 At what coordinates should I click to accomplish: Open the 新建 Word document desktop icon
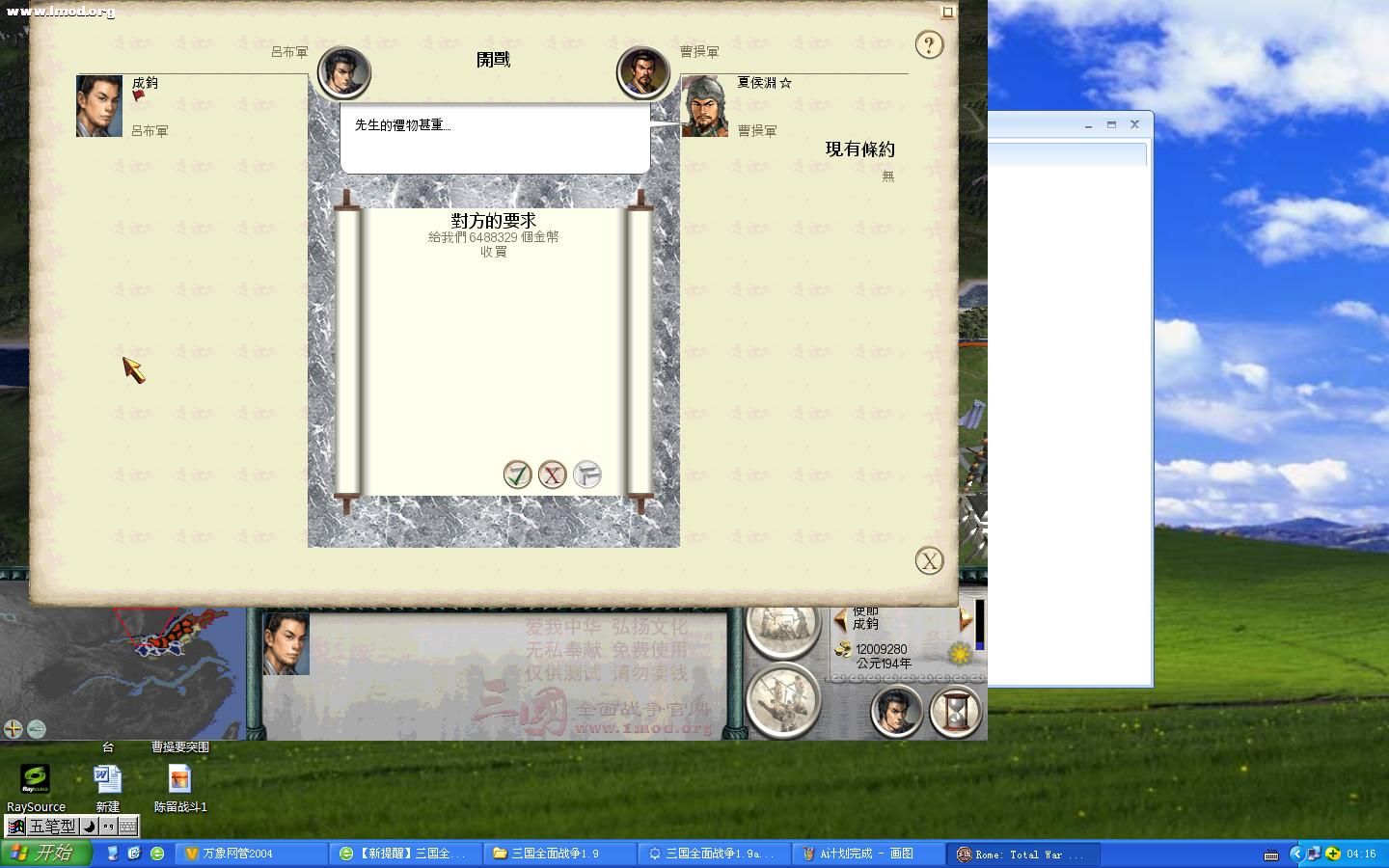point(107,788)
